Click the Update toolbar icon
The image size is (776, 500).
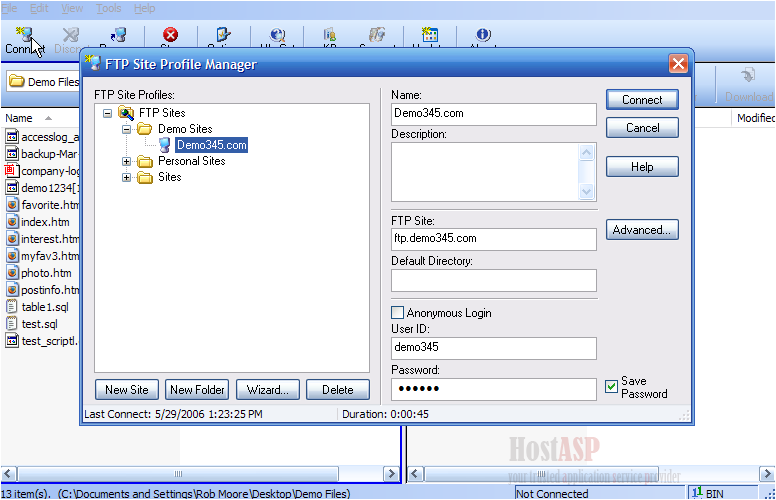[x=430, y=34]
